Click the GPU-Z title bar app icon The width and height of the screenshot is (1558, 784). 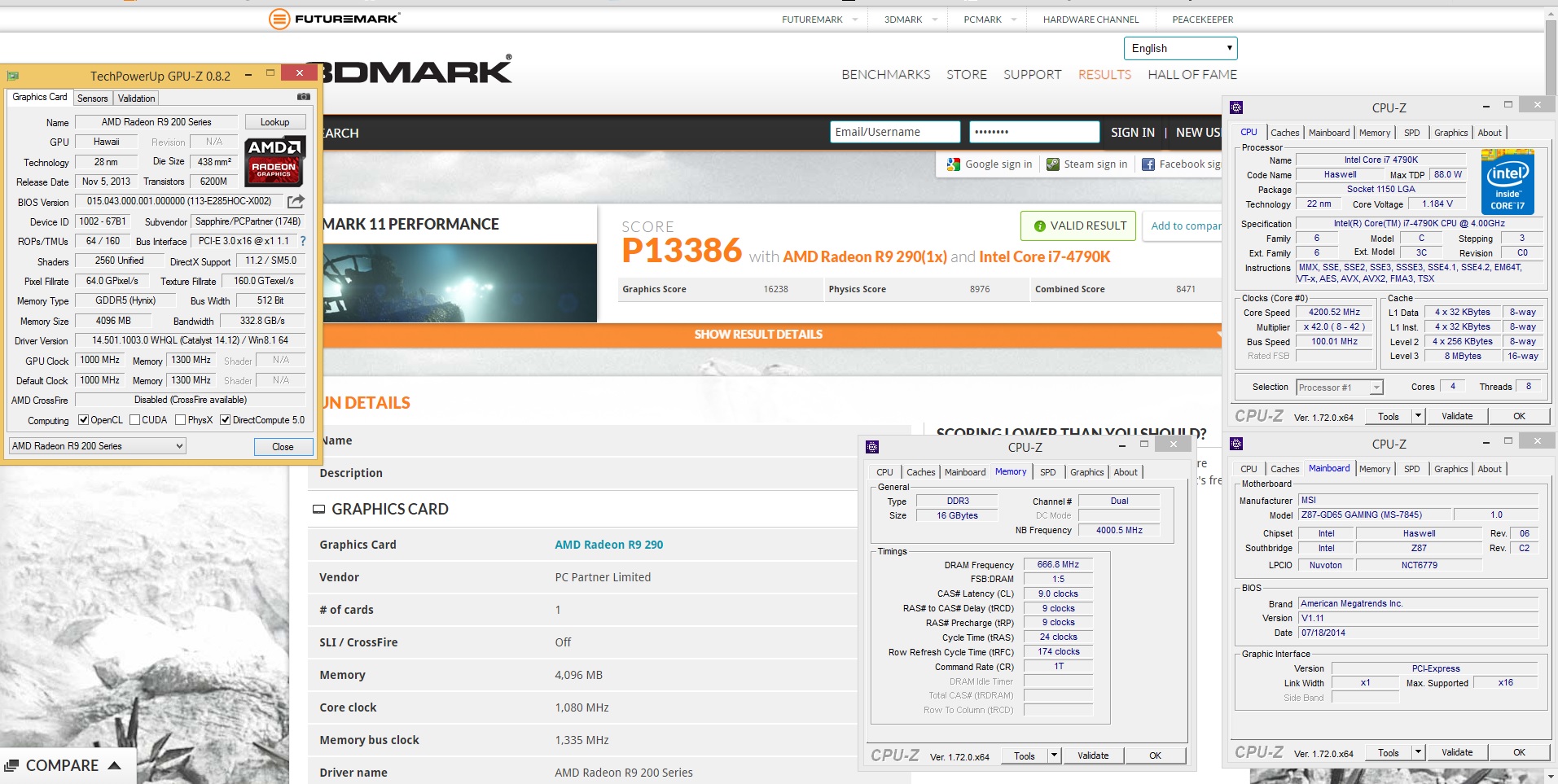pos(13,76)
